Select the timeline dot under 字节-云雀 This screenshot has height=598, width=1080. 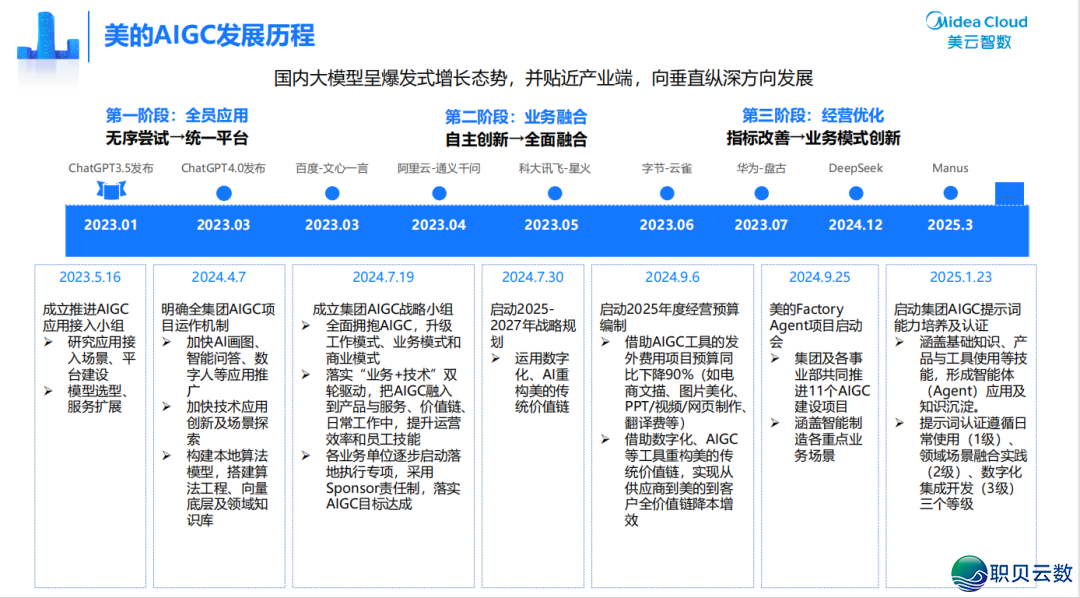[667, 194]
